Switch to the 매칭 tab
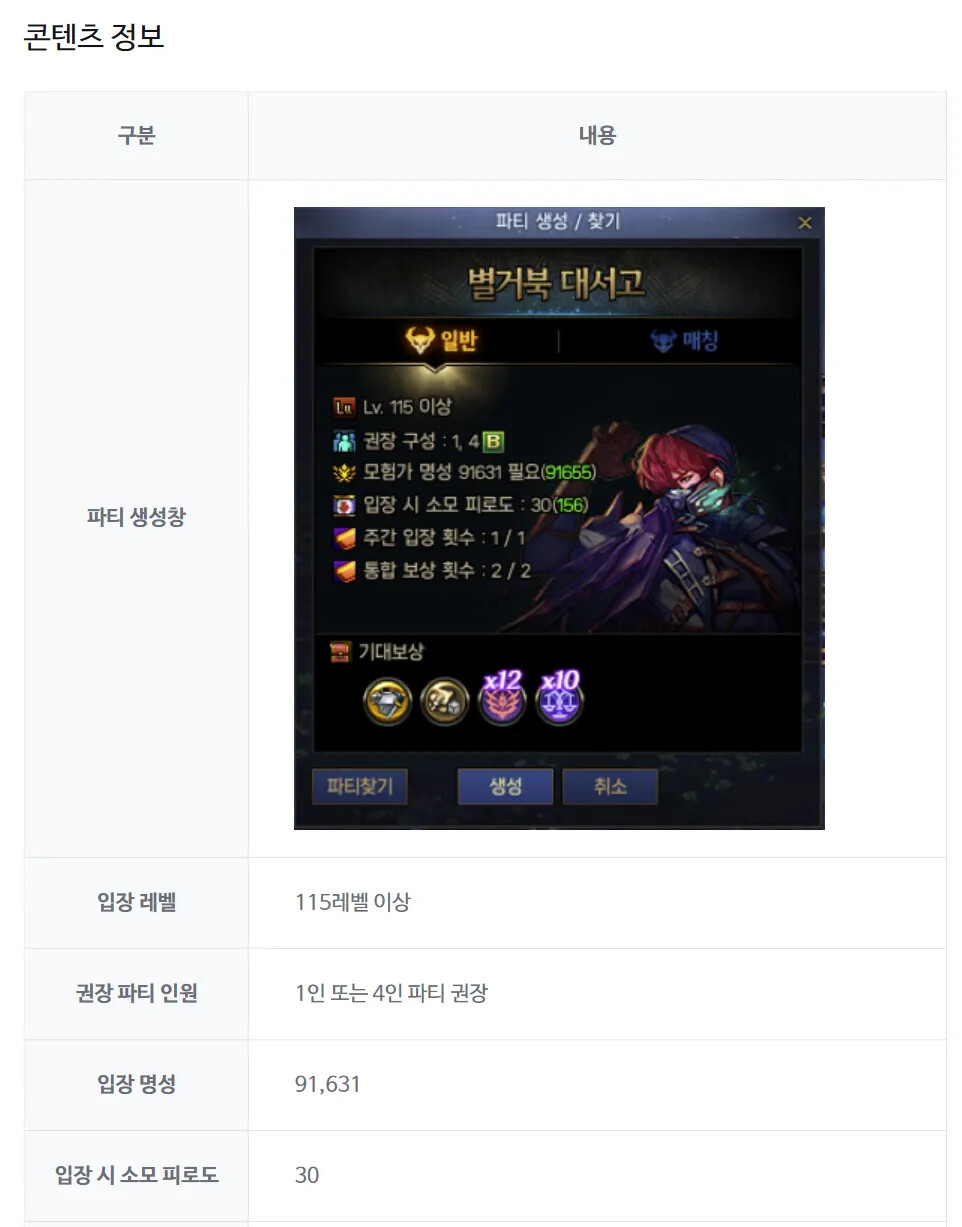Image resolution: width=962 pixels, height=1227 pixels. pyautogui.click(x=684, y=341)
